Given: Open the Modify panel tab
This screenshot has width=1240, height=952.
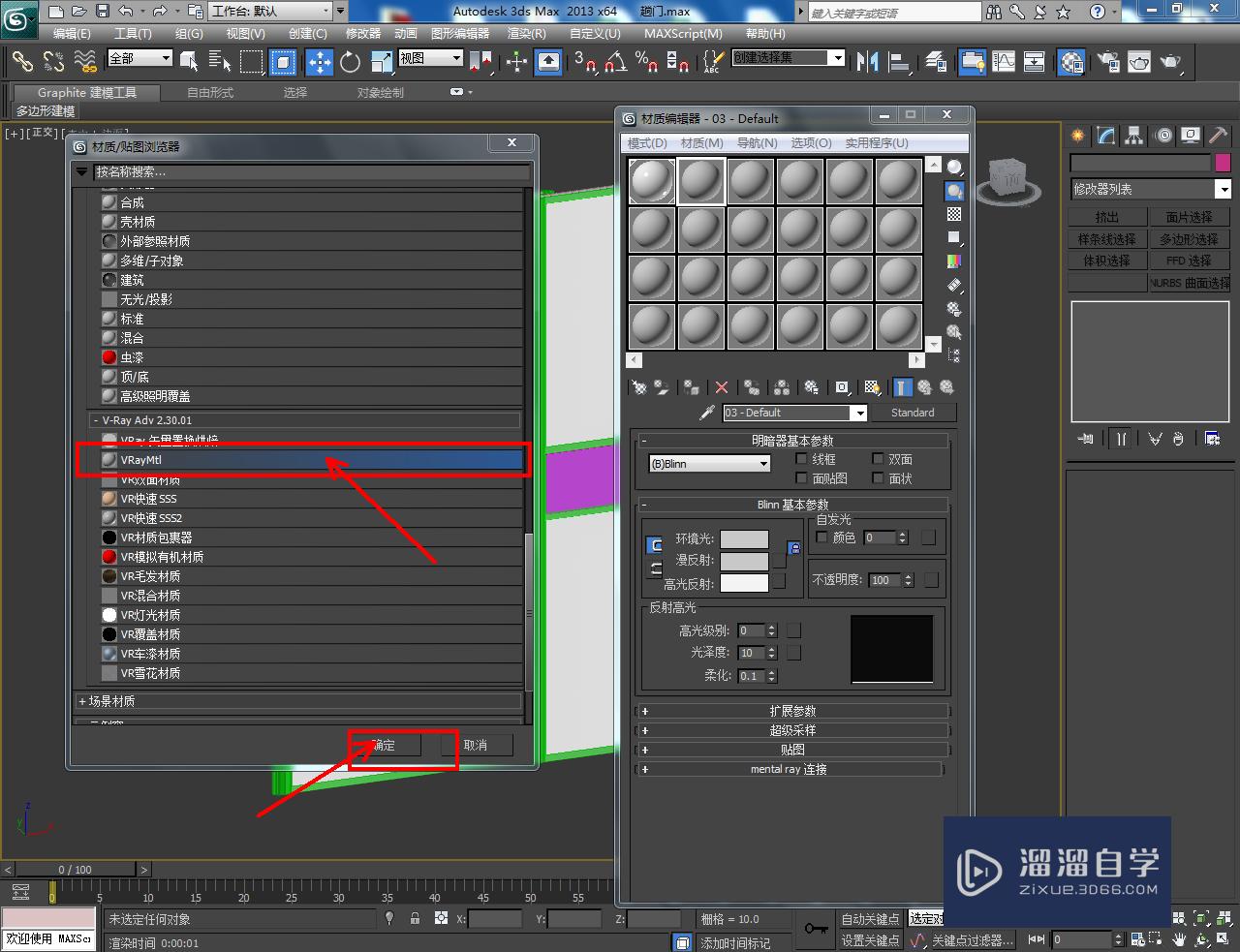Looking at the screenshot, I should 1106,136.
